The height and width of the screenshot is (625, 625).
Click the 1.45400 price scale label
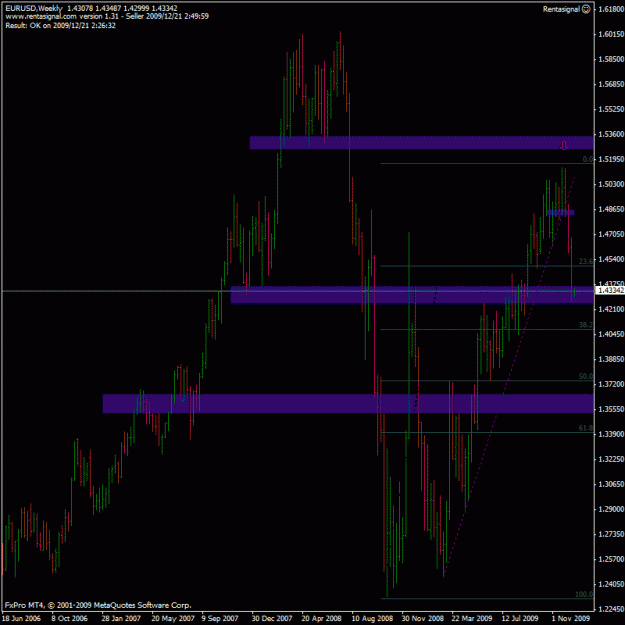click(x=611, y=259)
